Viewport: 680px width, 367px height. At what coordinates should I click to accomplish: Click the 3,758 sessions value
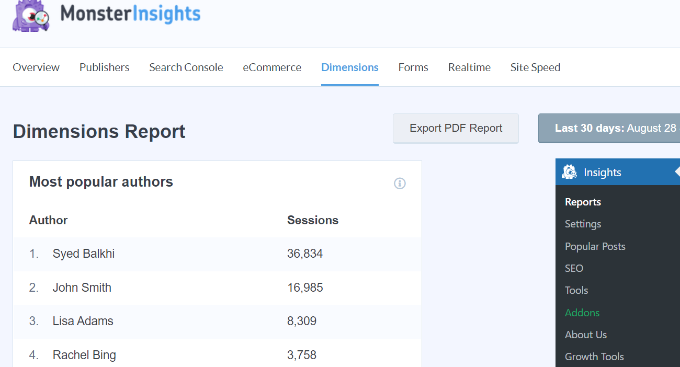point(302,355)
